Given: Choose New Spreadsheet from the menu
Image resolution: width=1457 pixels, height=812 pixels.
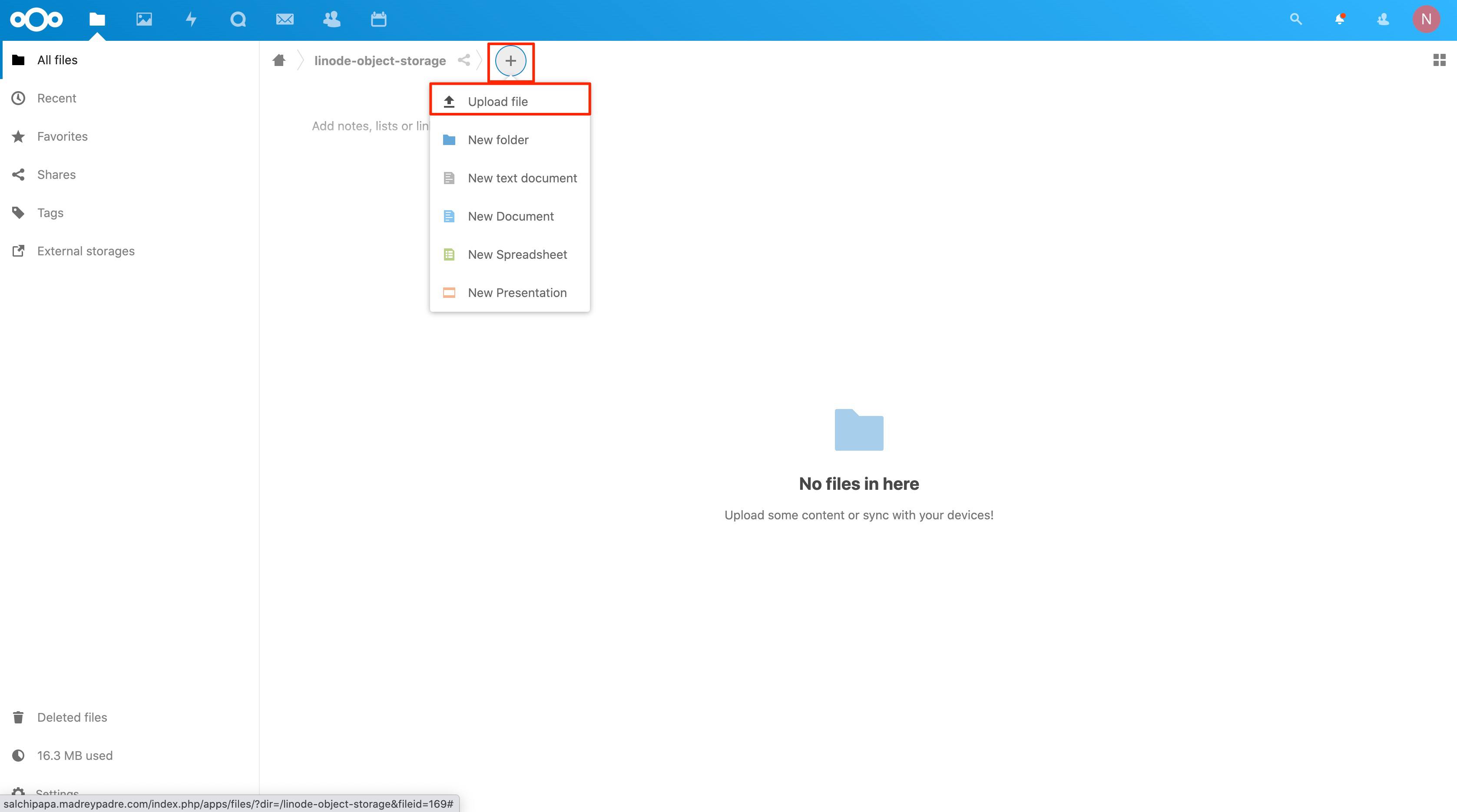Looking at the screenshot, I should click(x=517, y=254).
